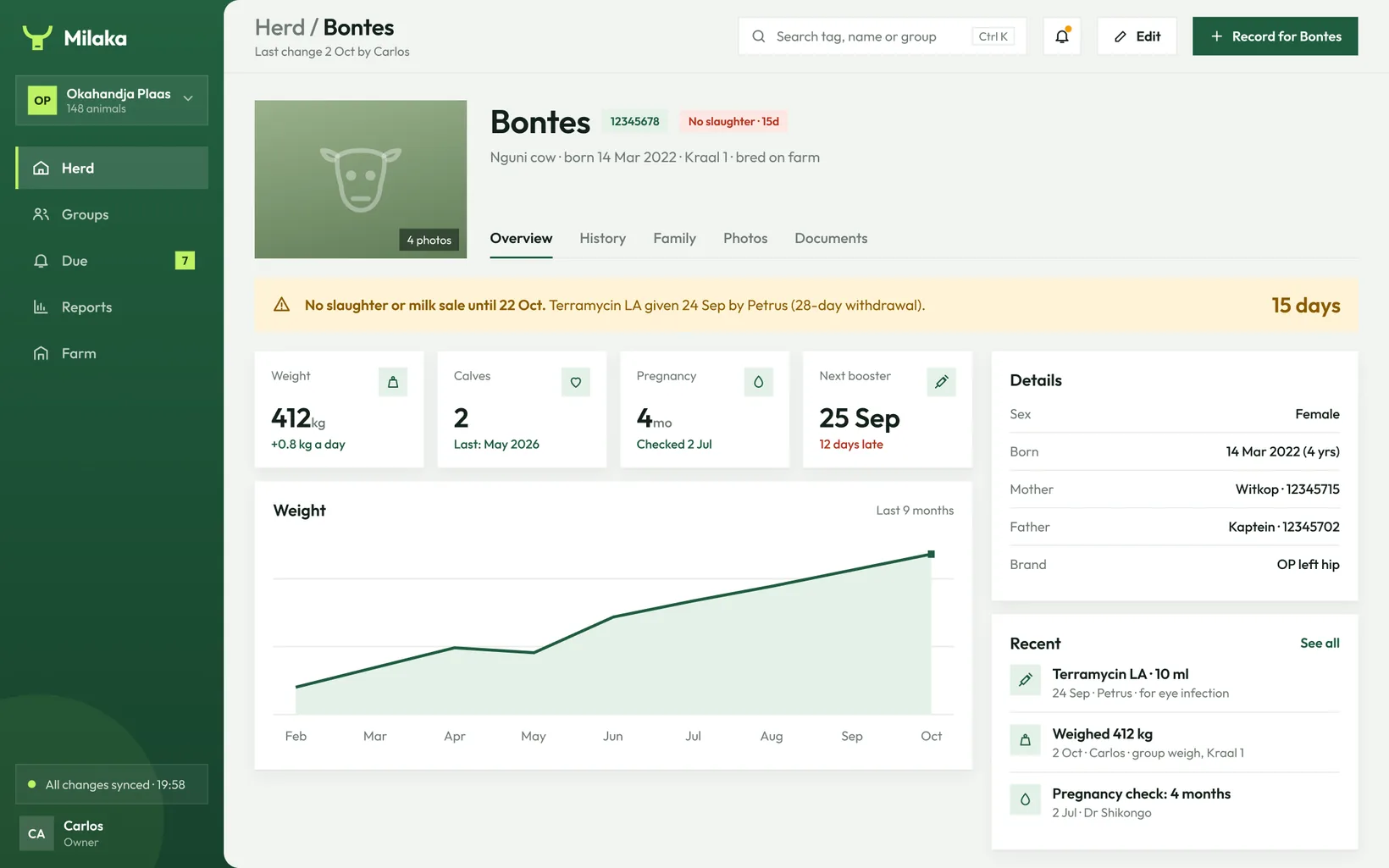Open the Weighed 412 kg record

point(1175,743)
